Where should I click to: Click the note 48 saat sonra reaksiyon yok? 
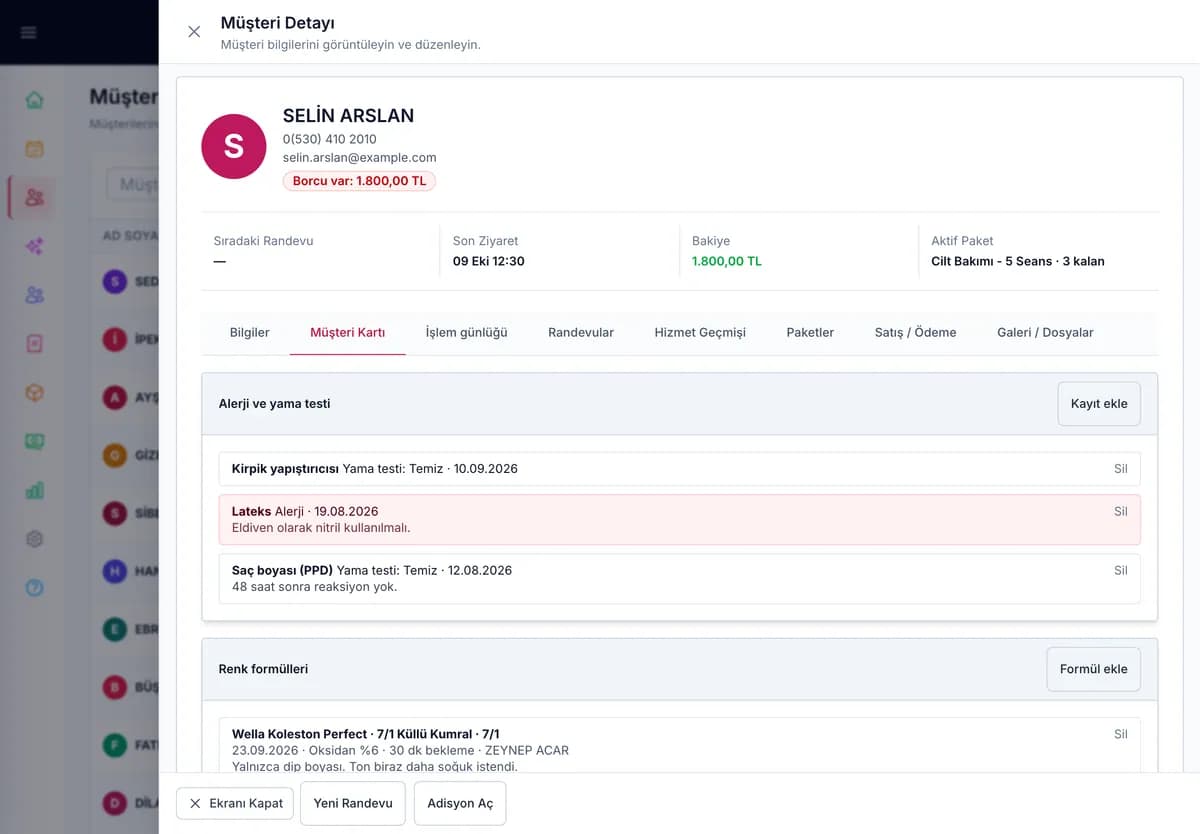coord(315,586)
